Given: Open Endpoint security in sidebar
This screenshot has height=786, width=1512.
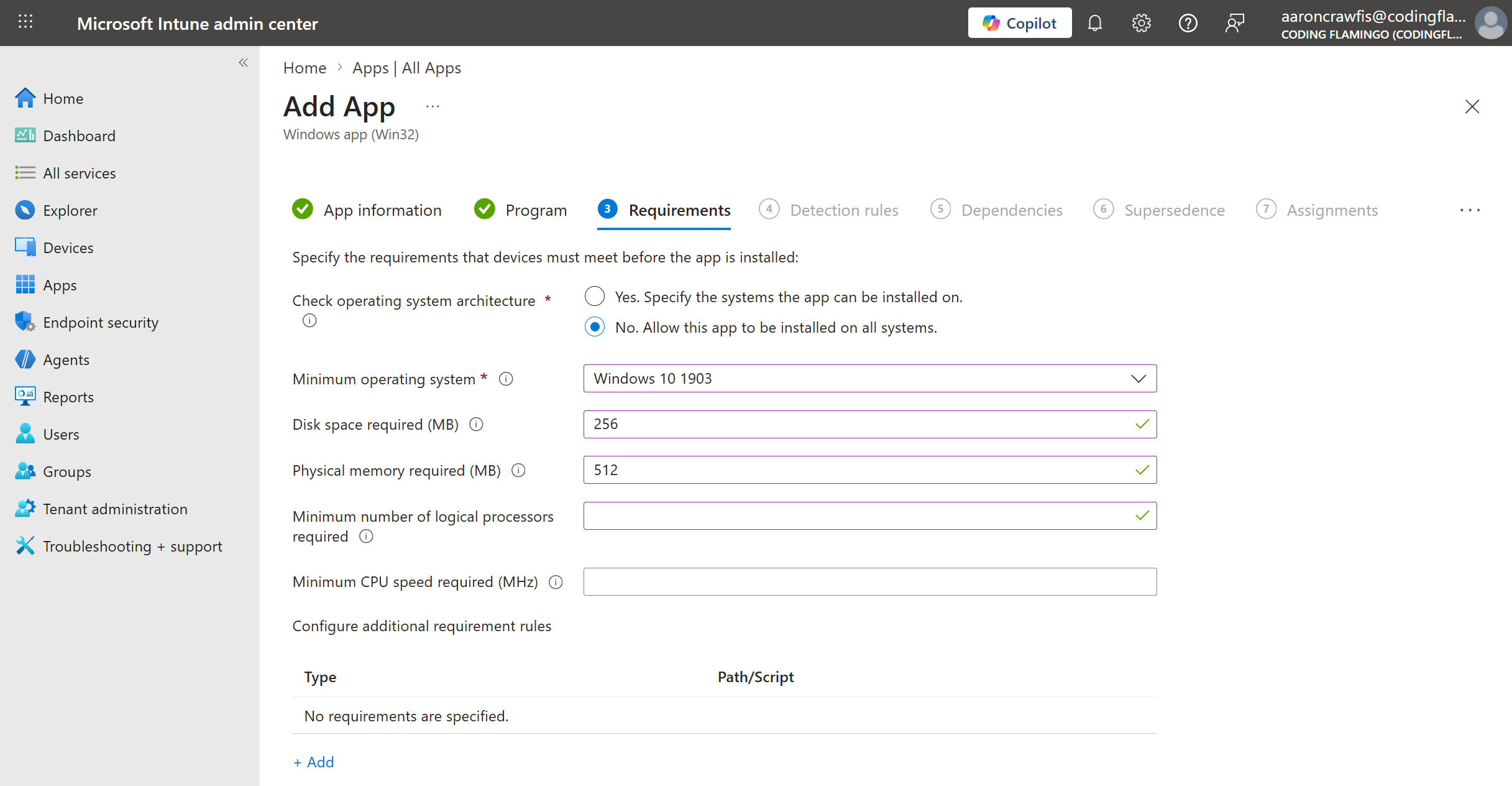Looking at the screenshot, I should pyautogui.click(x=100, y=322).
